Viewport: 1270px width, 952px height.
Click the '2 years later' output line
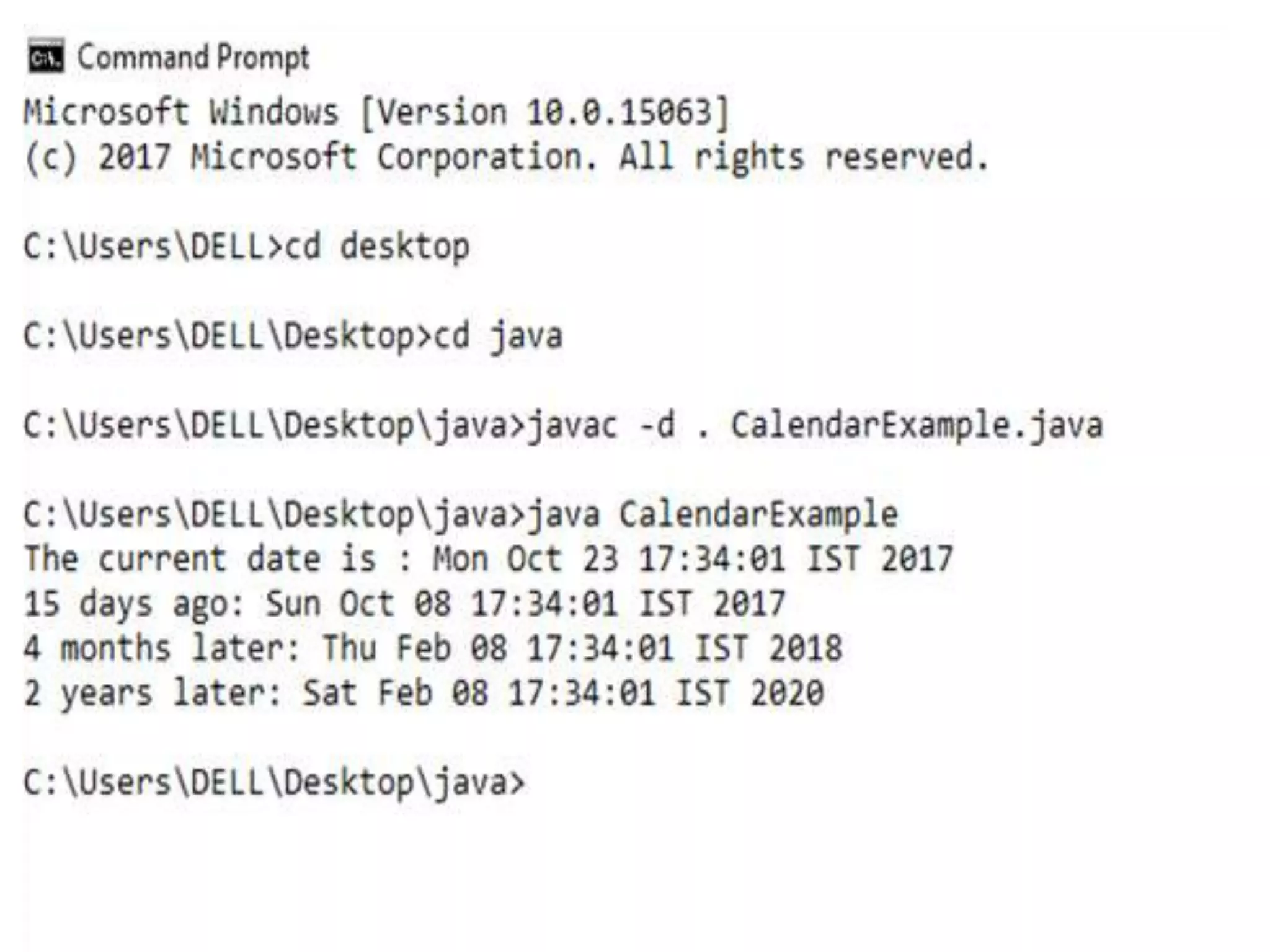click(x=423, y=693)
